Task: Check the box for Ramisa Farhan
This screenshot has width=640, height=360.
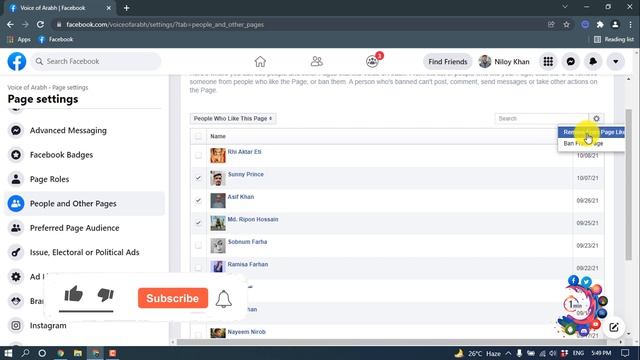Action: click(x=198, y=268)
